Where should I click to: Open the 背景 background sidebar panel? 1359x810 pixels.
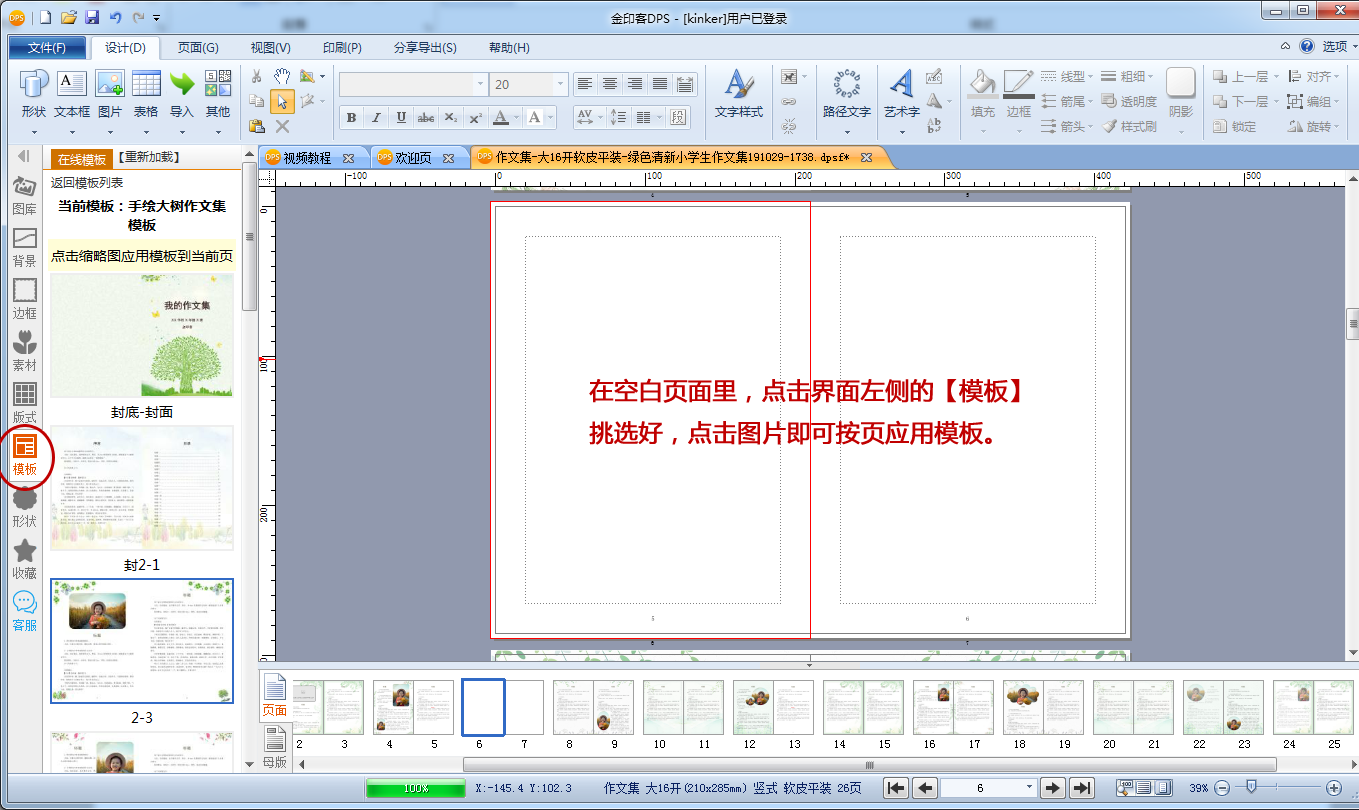point(24,248)
